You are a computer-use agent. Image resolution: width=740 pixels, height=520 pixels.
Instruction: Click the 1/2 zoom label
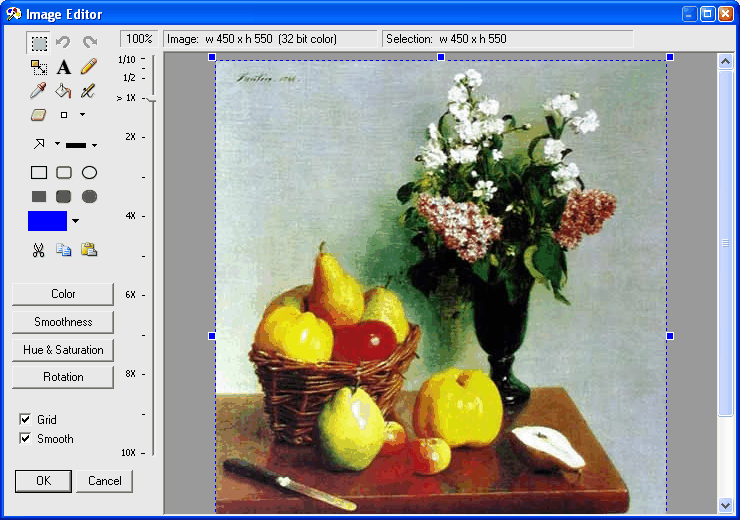pos(129,78)
